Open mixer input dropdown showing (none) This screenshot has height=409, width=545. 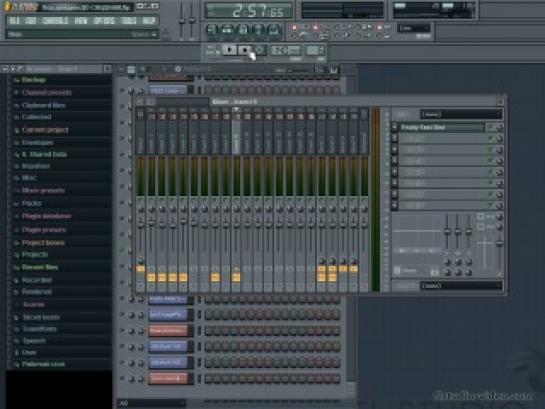461,114
